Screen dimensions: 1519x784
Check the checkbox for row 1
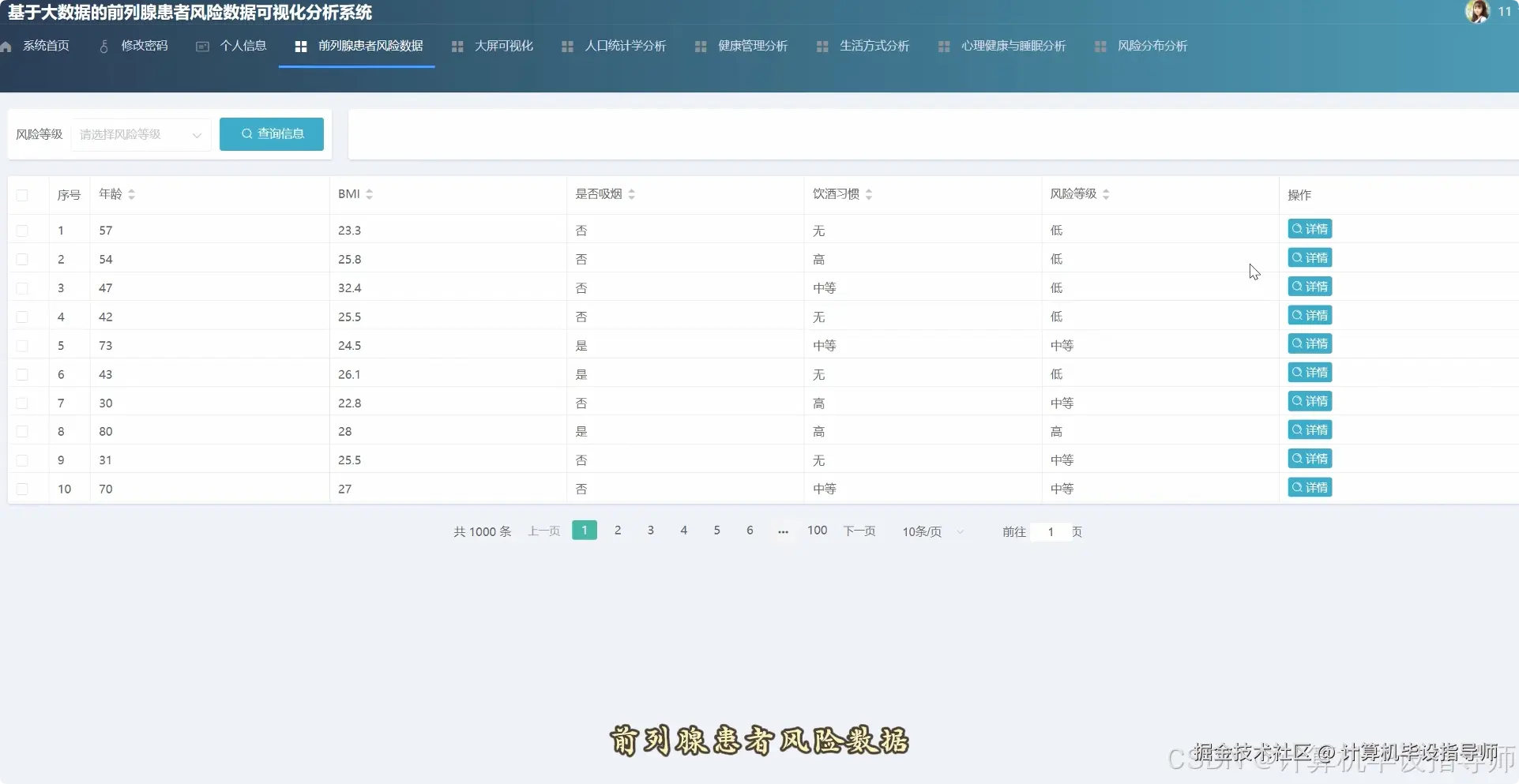pyautogui.click(x=23, y=230)
